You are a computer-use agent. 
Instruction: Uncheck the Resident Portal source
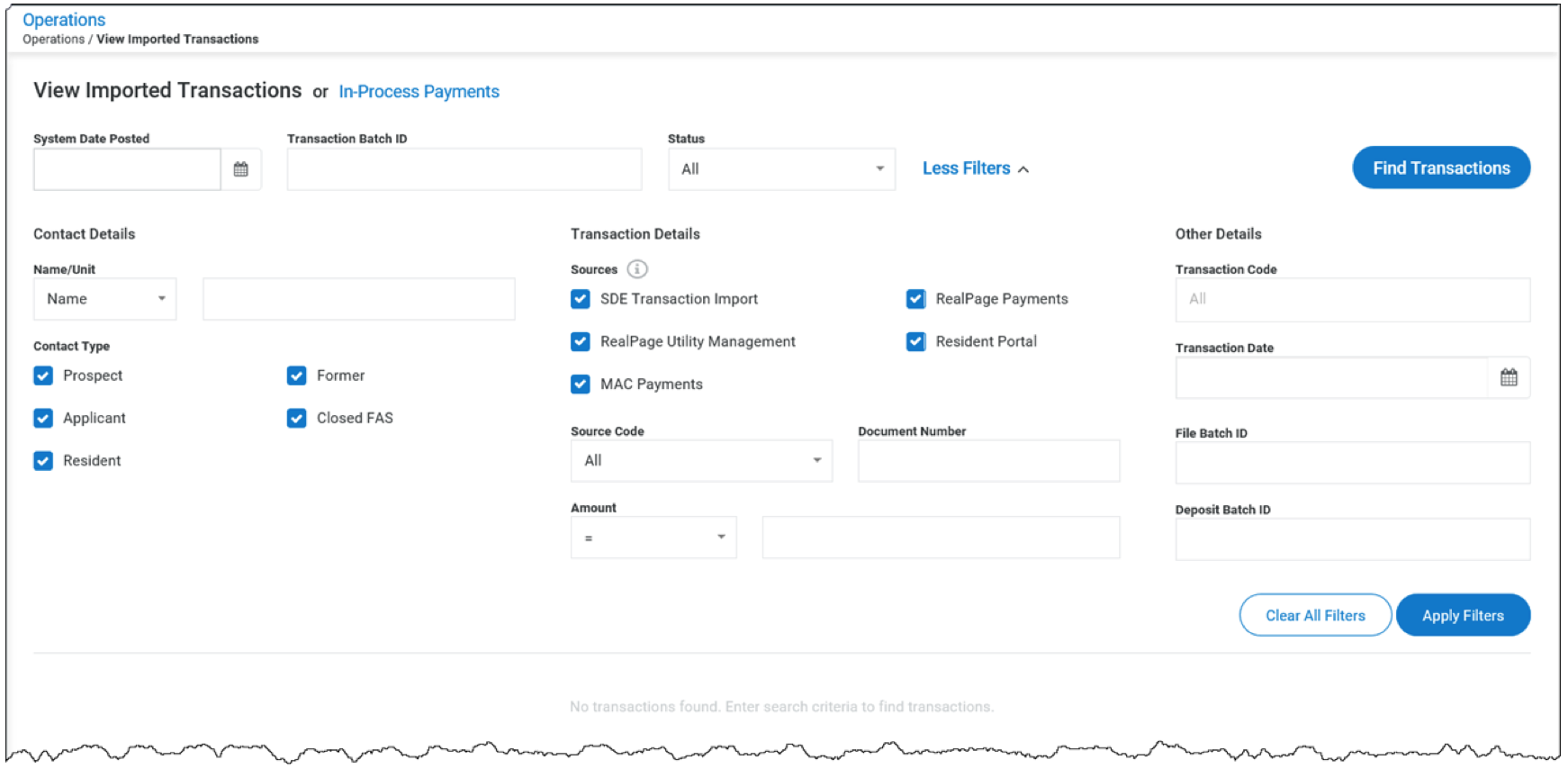click(x=915, y=341)
